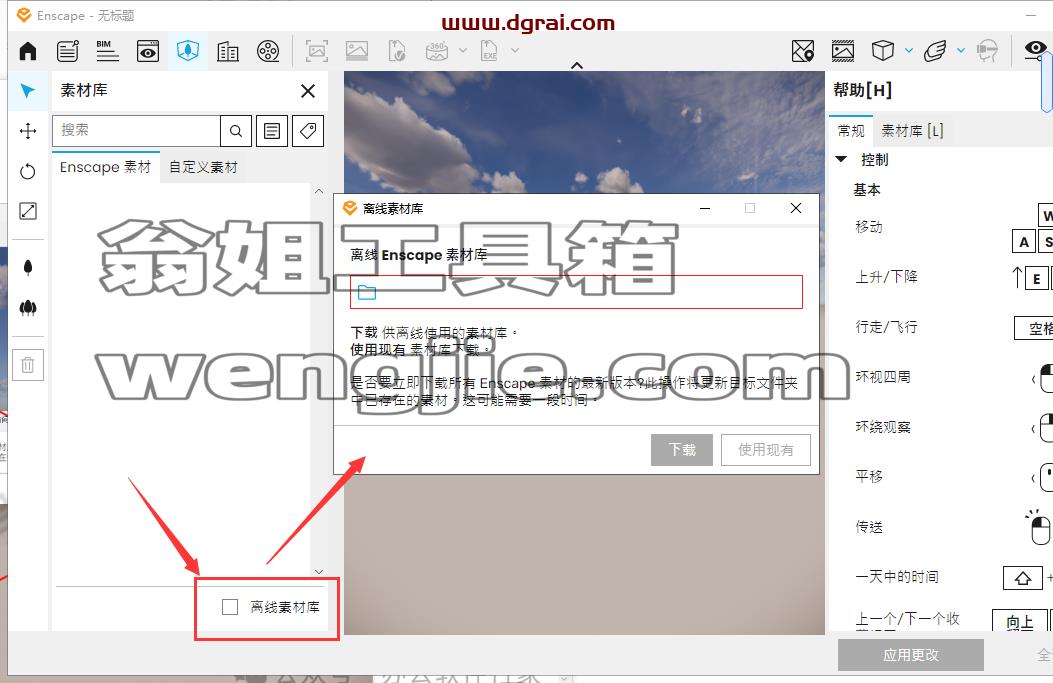Switch to the 自定义素材 tab
Screen dimensions: 1053x683
[x=203, y=167]
